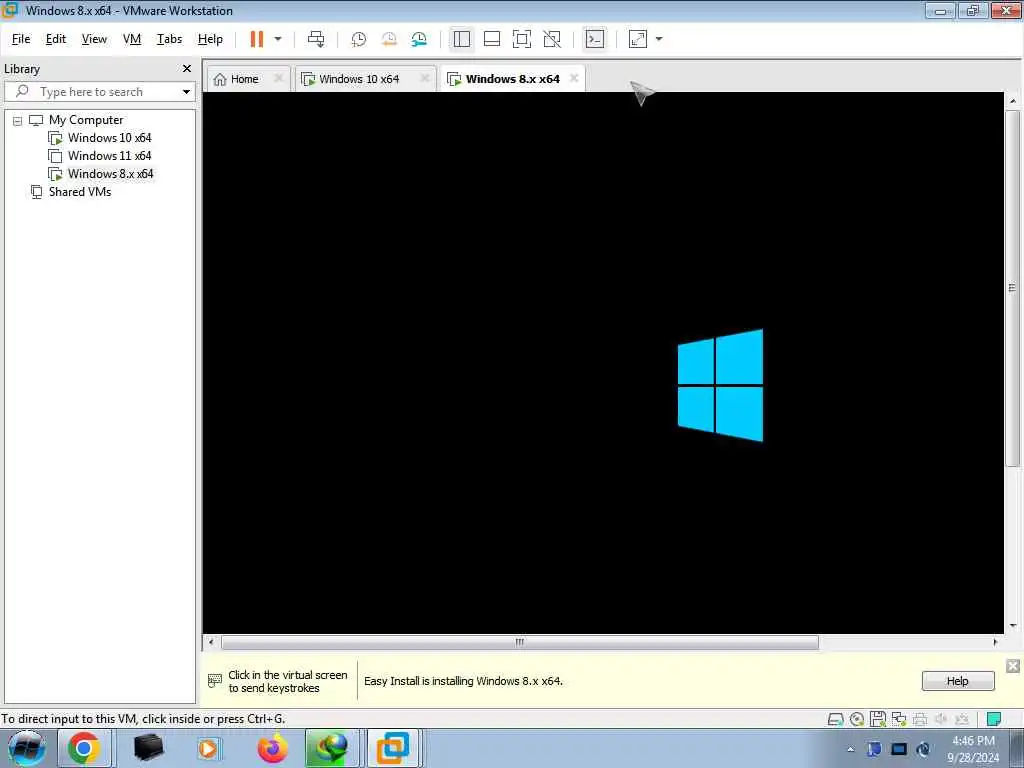Click the VMware Workstation taskbar icon
The image size is (1024, 768).
[x=392, y=748]
